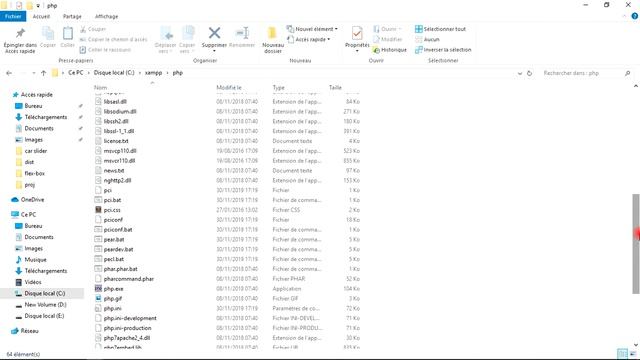This screenshot has height=360, width=640.
Task: Click Inverser la sélection
Action: [443, 49]
